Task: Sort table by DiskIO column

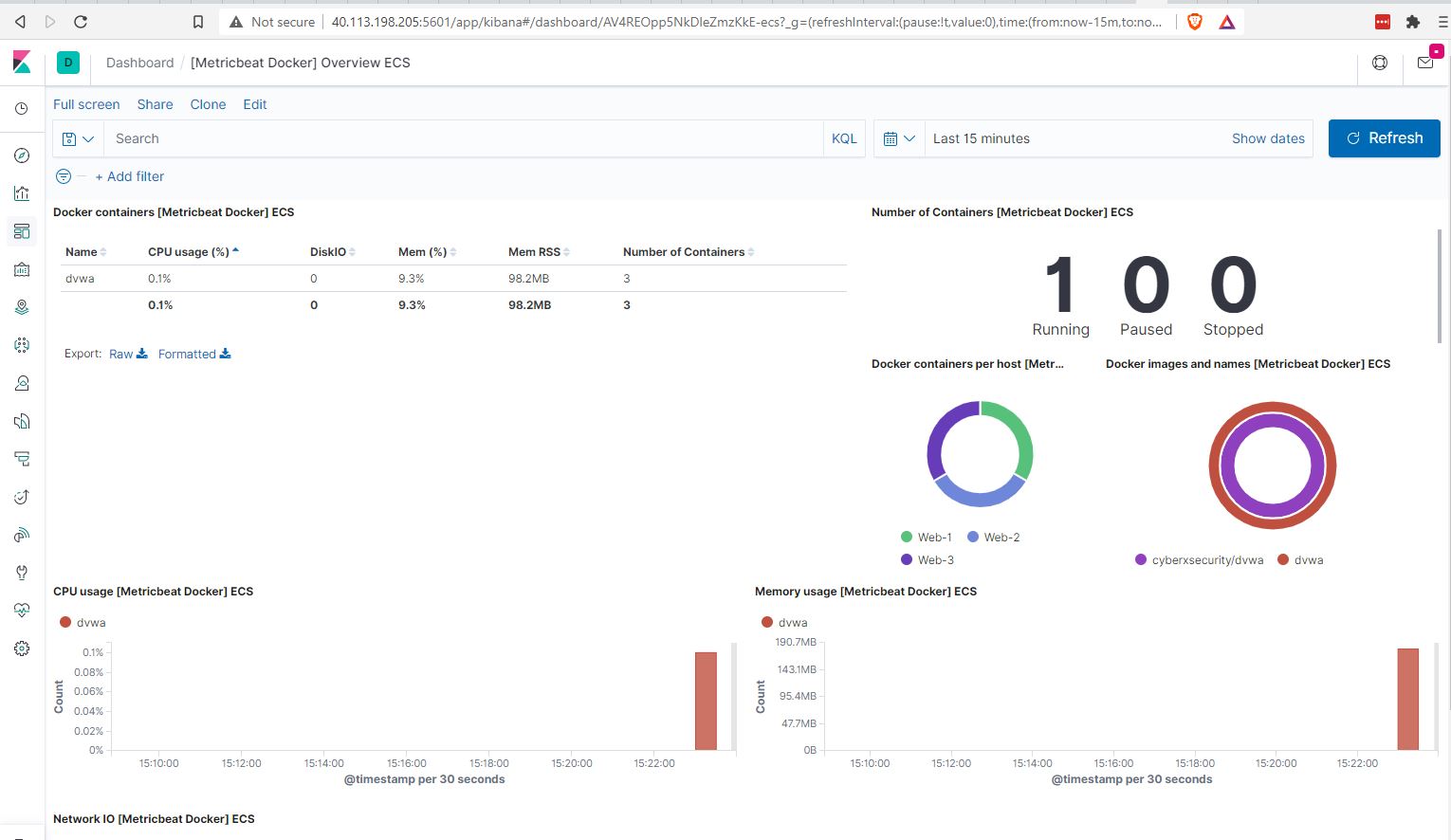Action: 333,252
